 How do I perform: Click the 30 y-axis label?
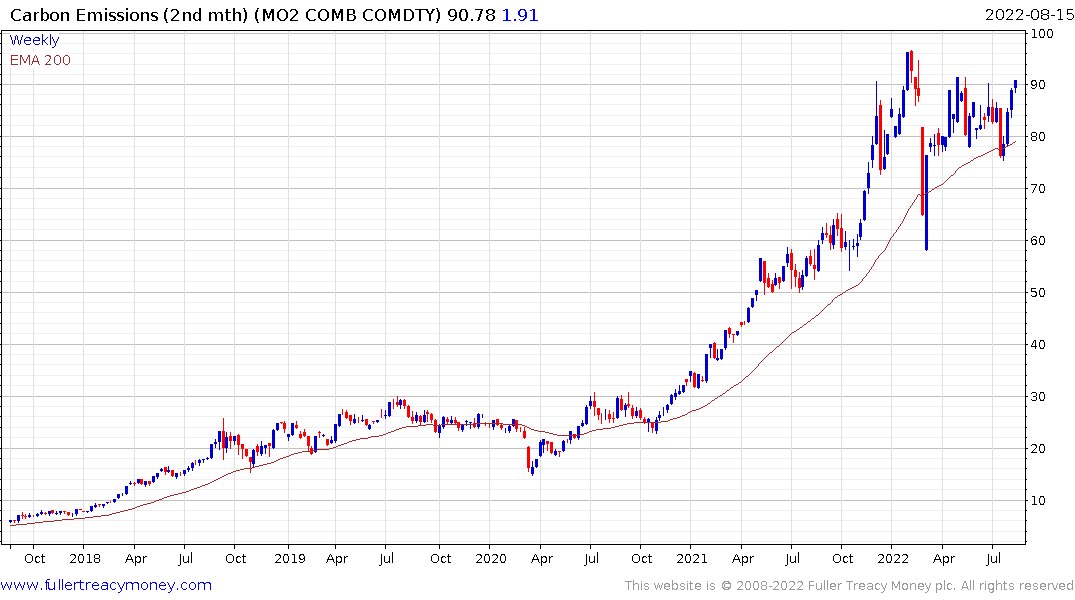tap(1038, 397)
